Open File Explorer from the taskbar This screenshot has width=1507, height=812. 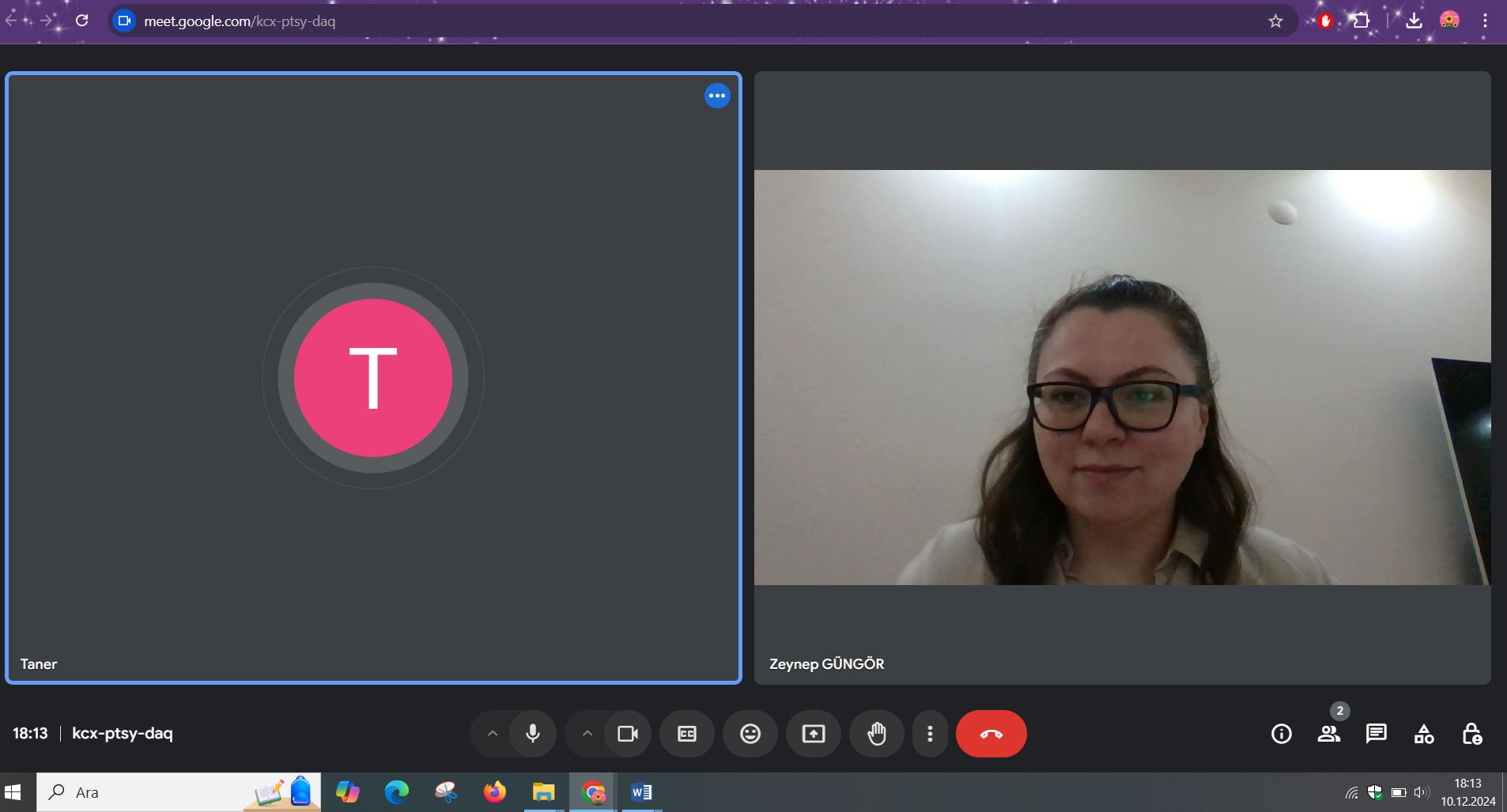[x=544, y=792]
